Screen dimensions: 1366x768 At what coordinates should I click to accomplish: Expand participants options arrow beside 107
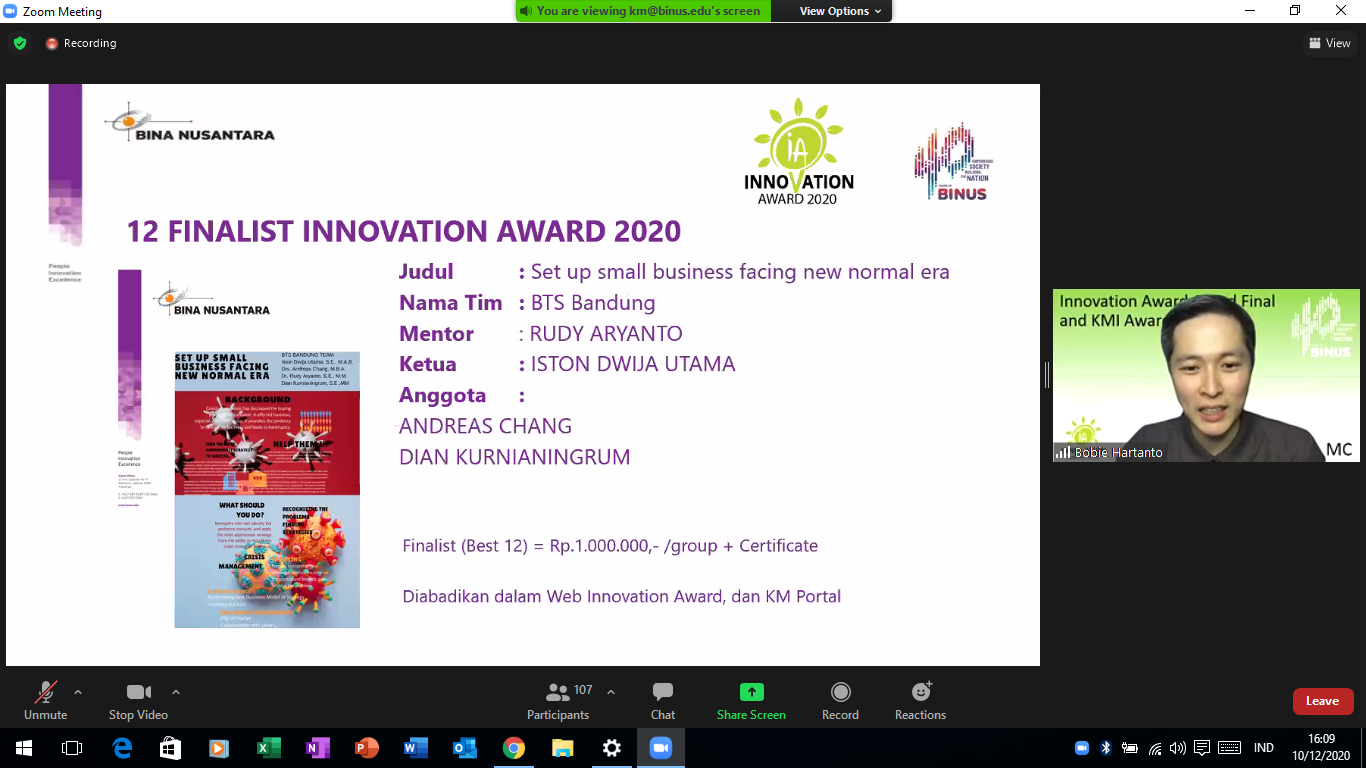pyautogui.click(x=611, y=692)
